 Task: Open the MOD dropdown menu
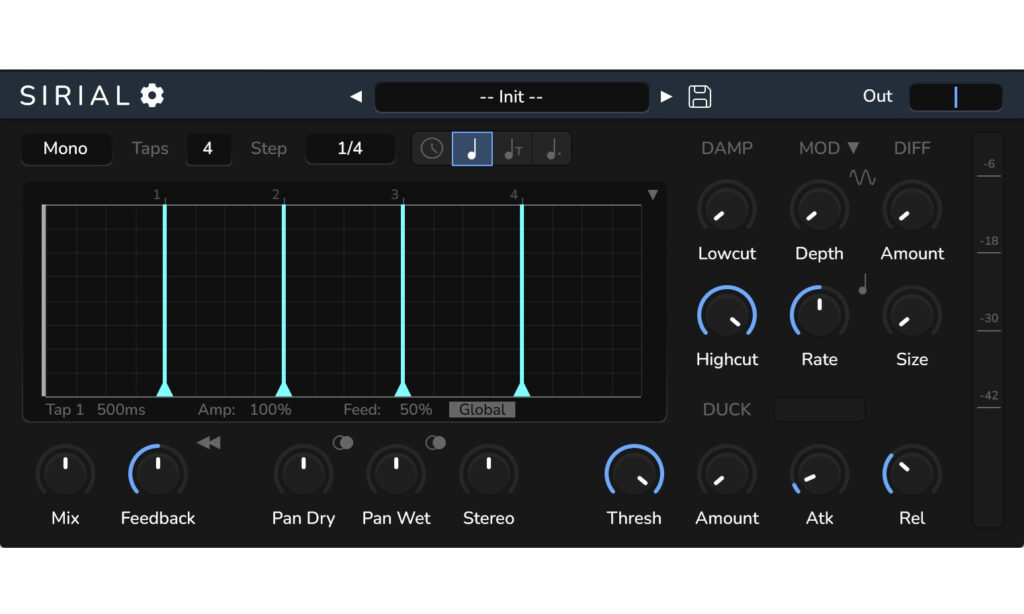tap(829, 148)
